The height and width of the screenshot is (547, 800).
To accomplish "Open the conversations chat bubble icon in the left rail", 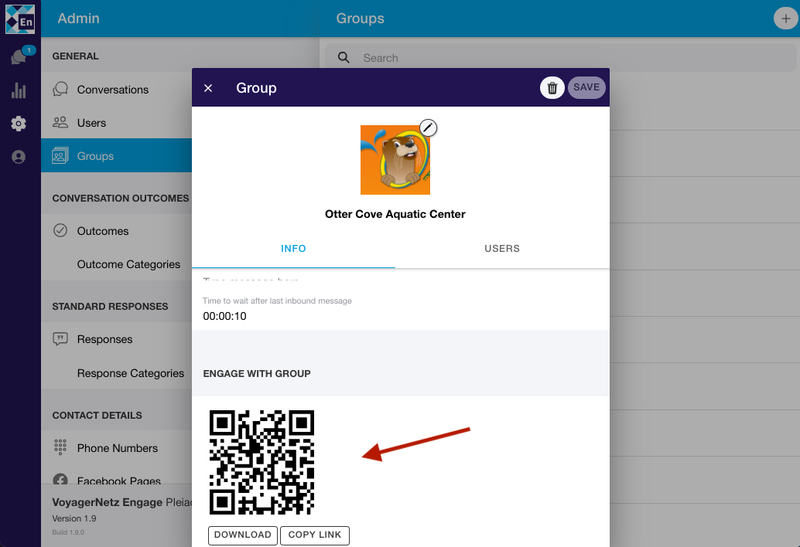I will pos(19,57).
